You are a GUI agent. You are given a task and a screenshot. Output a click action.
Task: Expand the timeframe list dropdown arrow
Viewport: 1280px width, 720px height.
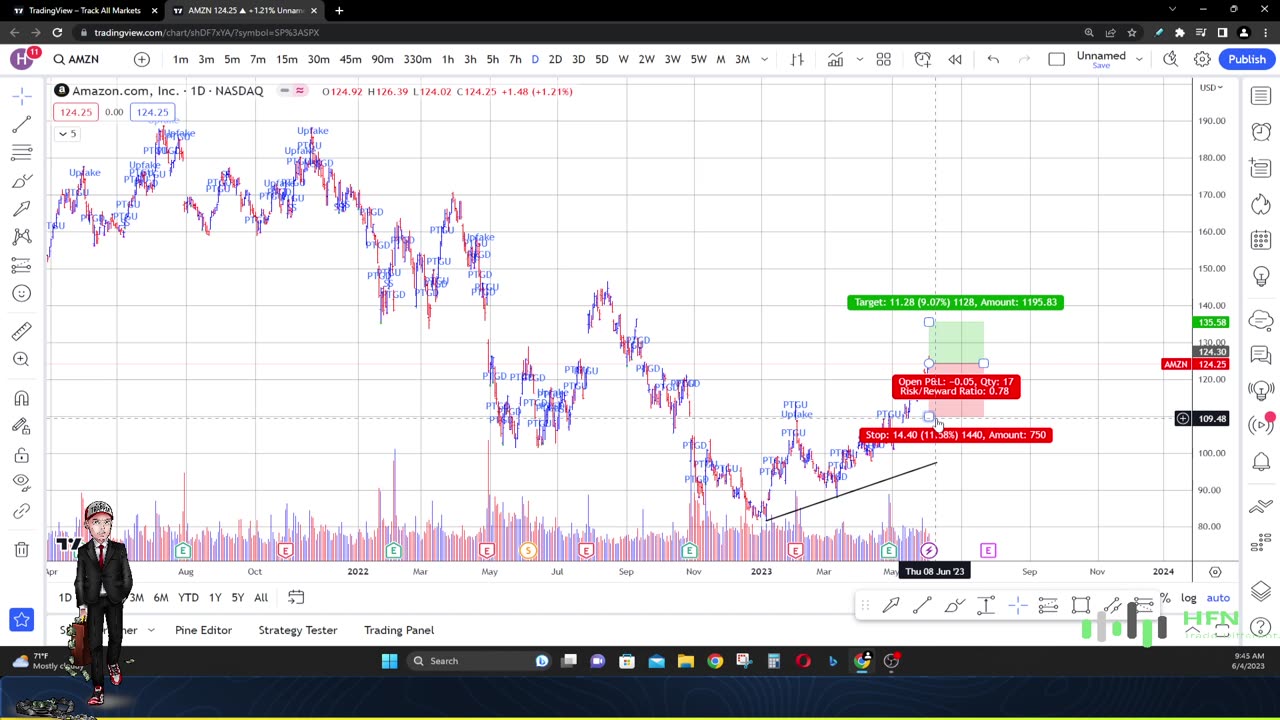[765, 59]
